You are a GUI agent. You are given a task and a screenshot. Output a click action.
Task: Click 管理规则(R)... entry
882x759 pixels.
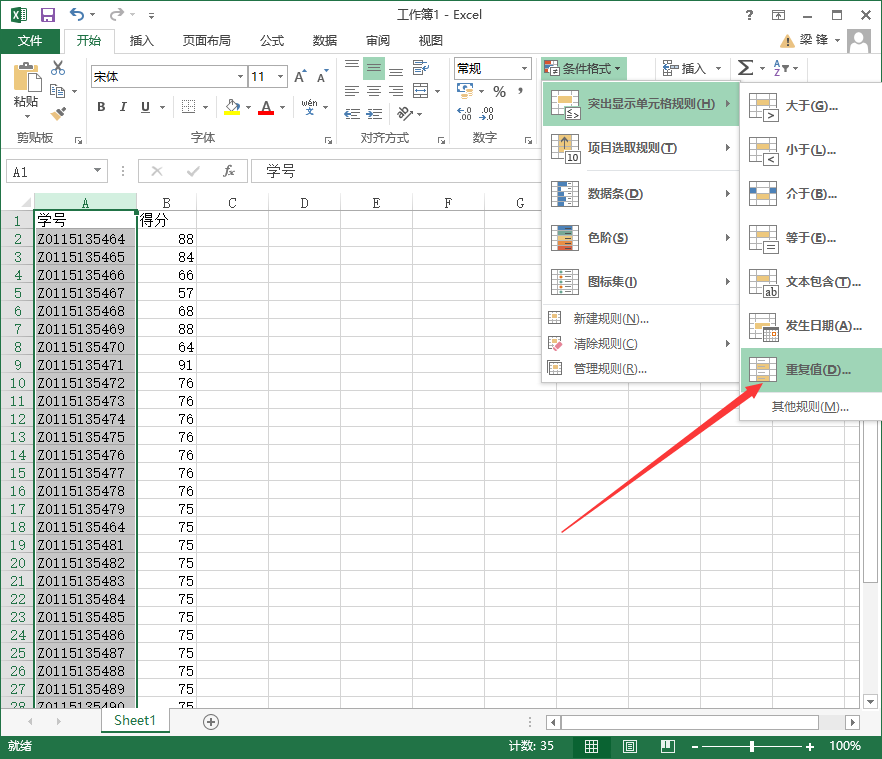click(x=640, y=369)
